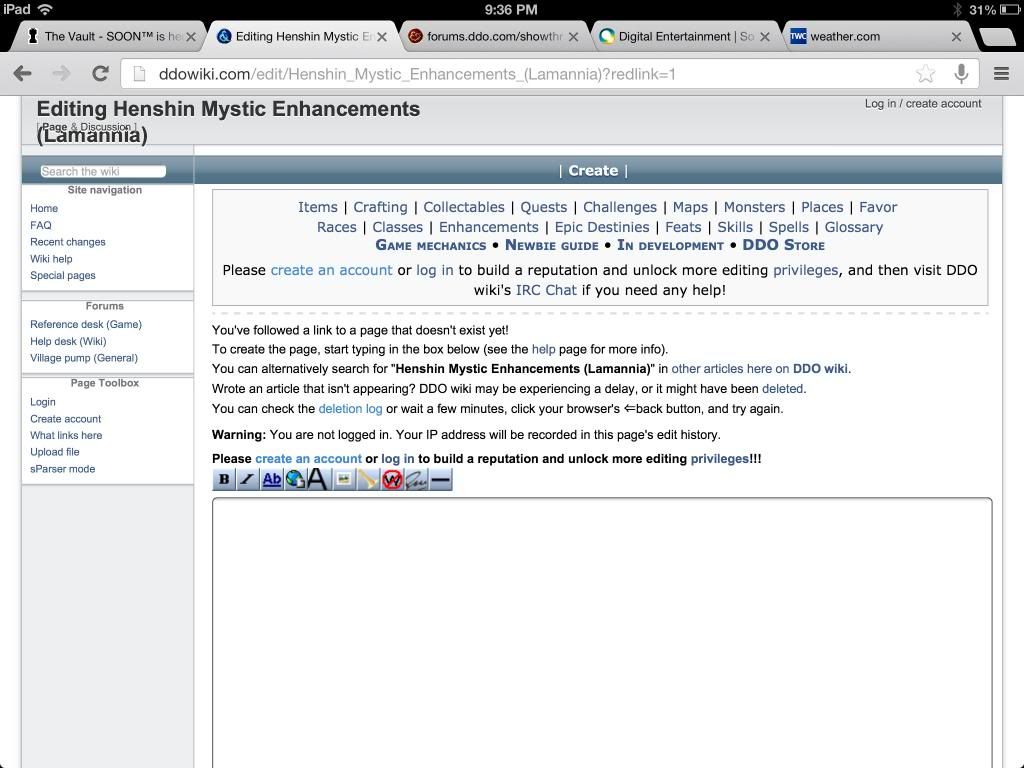This screenshot has width=1024, height=768.
Task: Open the Newbie Guide link
Action: 552,246
